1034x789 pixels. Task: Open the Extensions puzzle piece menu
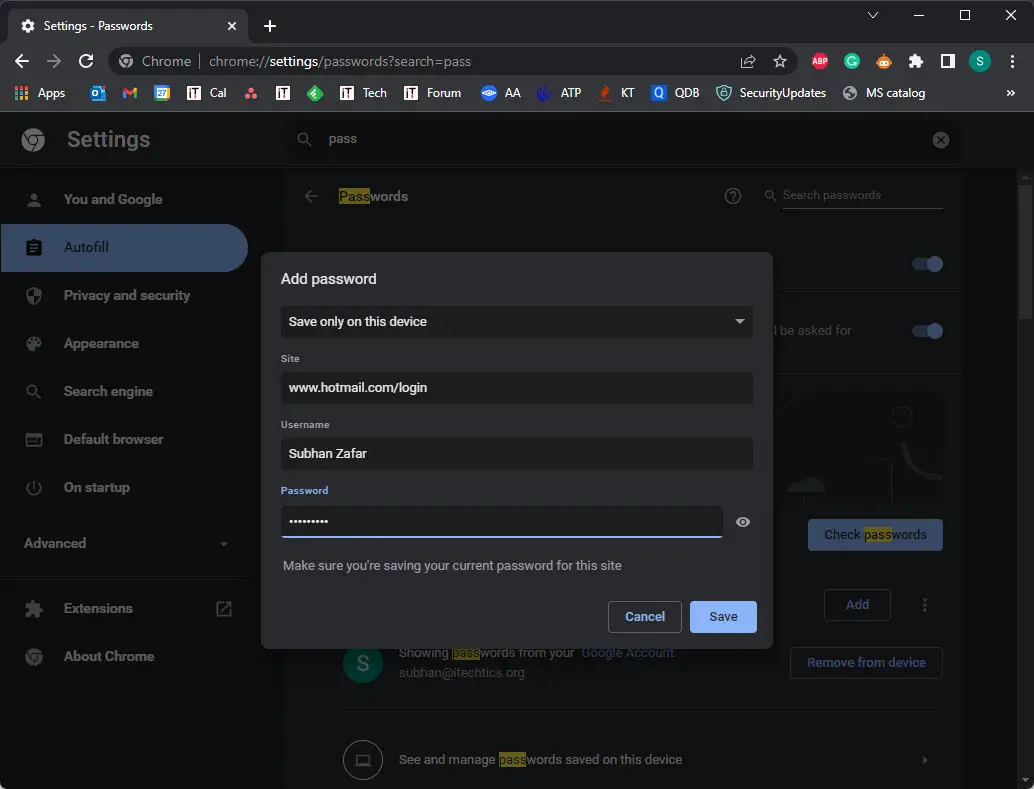pos(916,61)
